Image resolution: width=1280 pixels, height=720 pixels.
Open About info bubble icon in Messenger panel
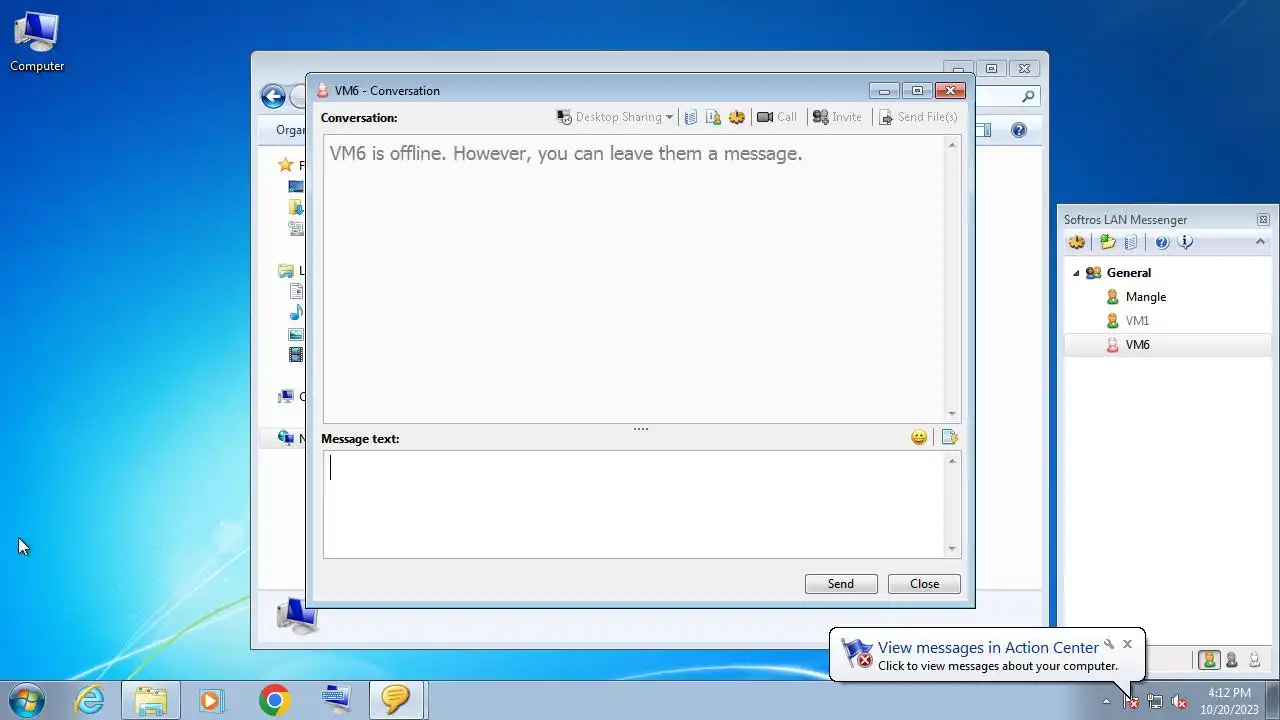pos(1186,242)
